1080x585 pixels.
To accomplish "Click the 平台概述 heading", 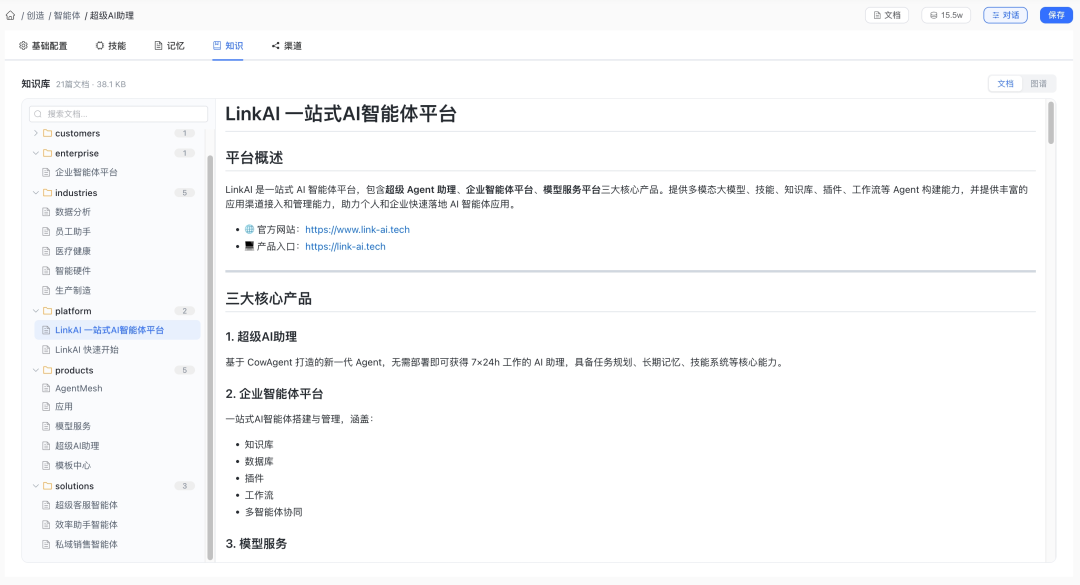I will [x=254, y=158].
